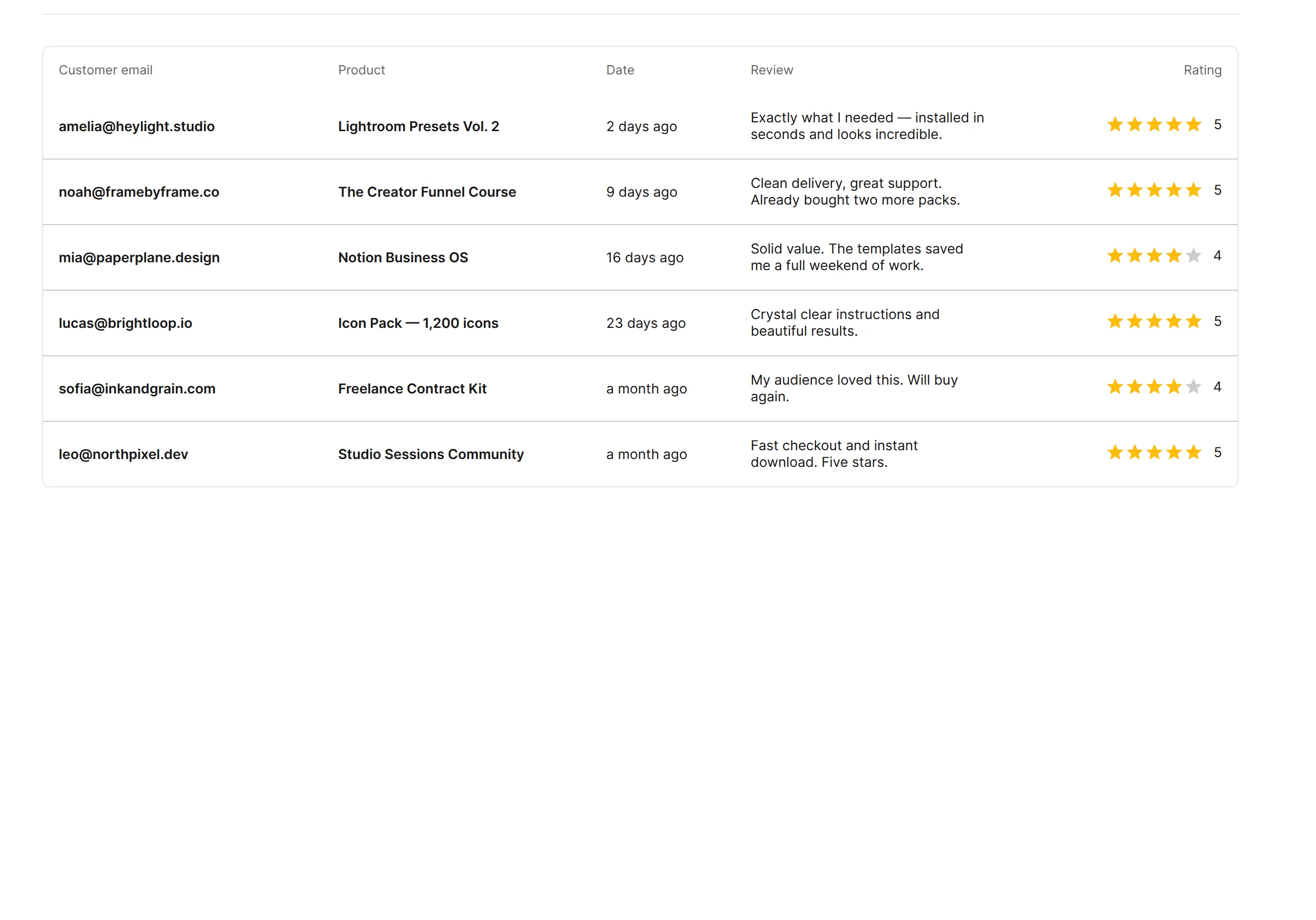Viewport: 1316px width, 920px height.
Task: Click the Rating column header
Action: tap(1202, 70)
